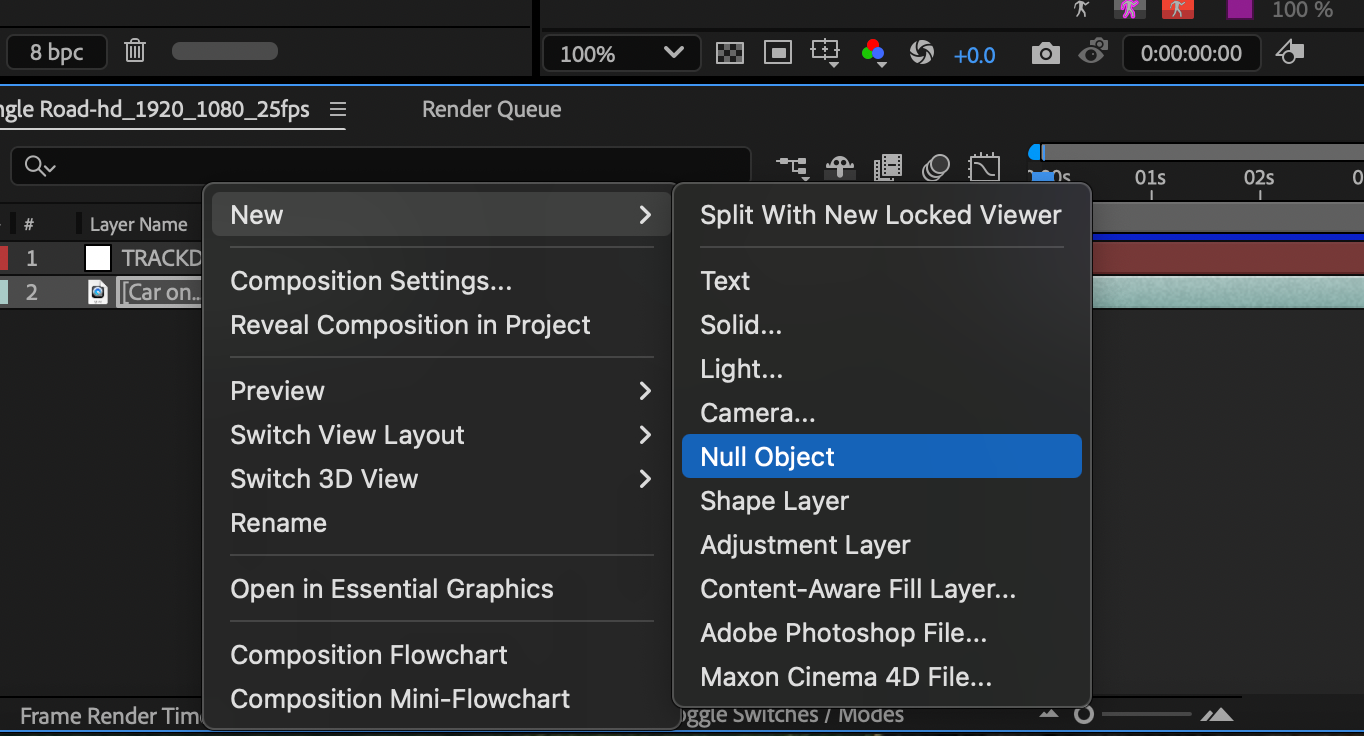Expand the Preview submenu
Viewport: 1364px width, 736px height.
point(441,391)
